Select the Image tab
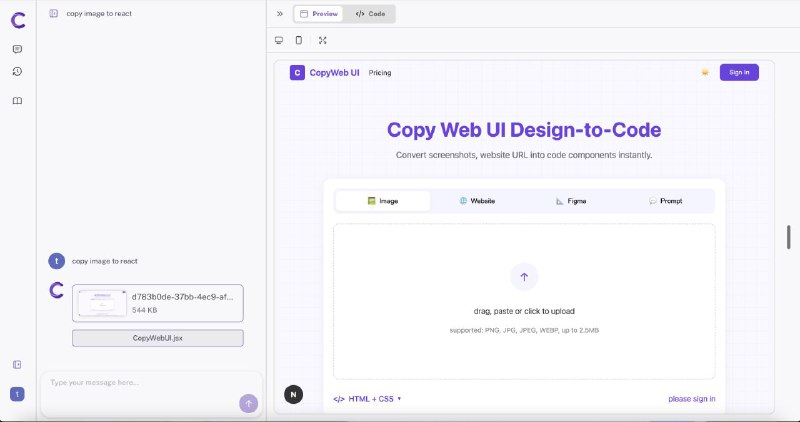Screen dimensions: 800x422 point(383,201)
